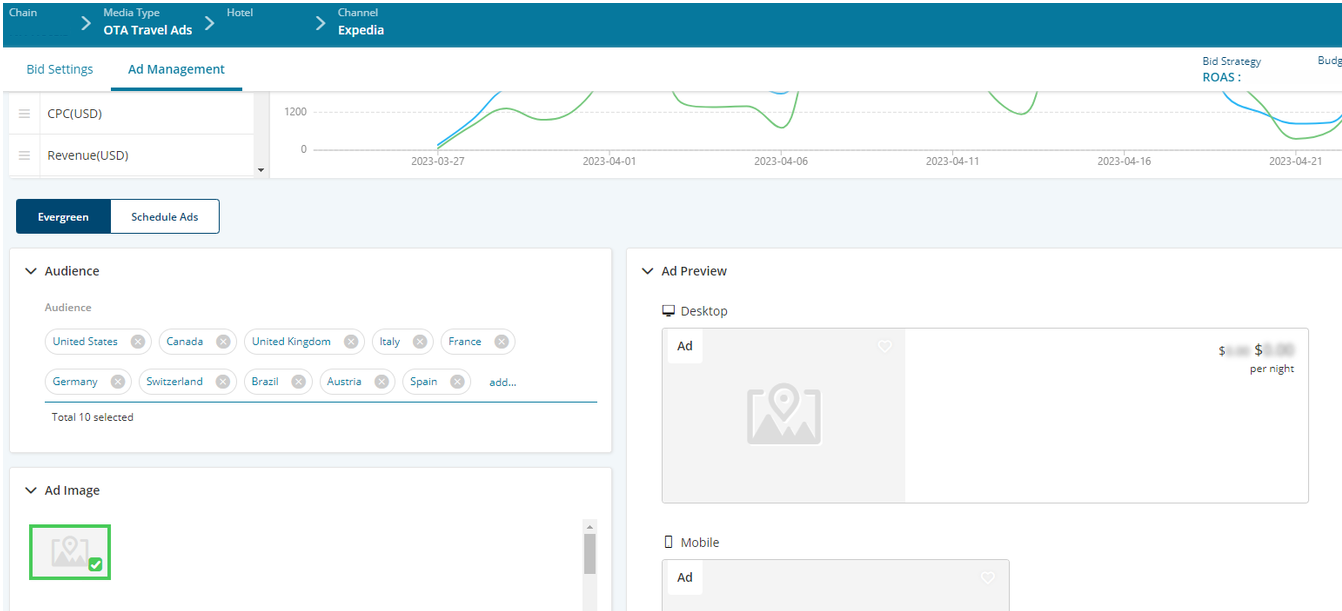Click heart icon on Mobile ad preview
Image resolution: width=1342 pixels, height=611 pixels.
tap(988, 578)
